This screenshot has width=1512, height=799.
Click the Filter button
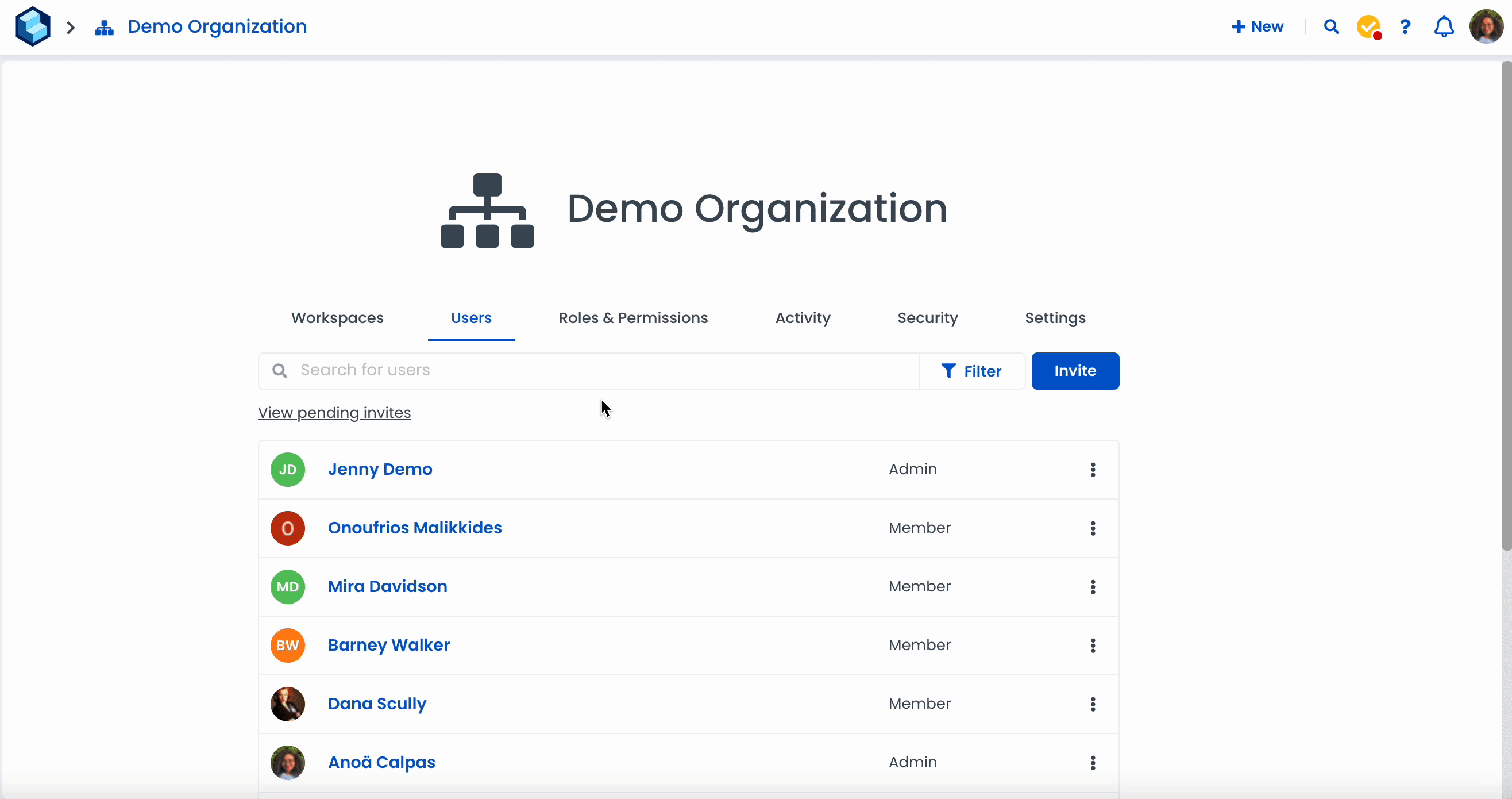pos(971,371)
